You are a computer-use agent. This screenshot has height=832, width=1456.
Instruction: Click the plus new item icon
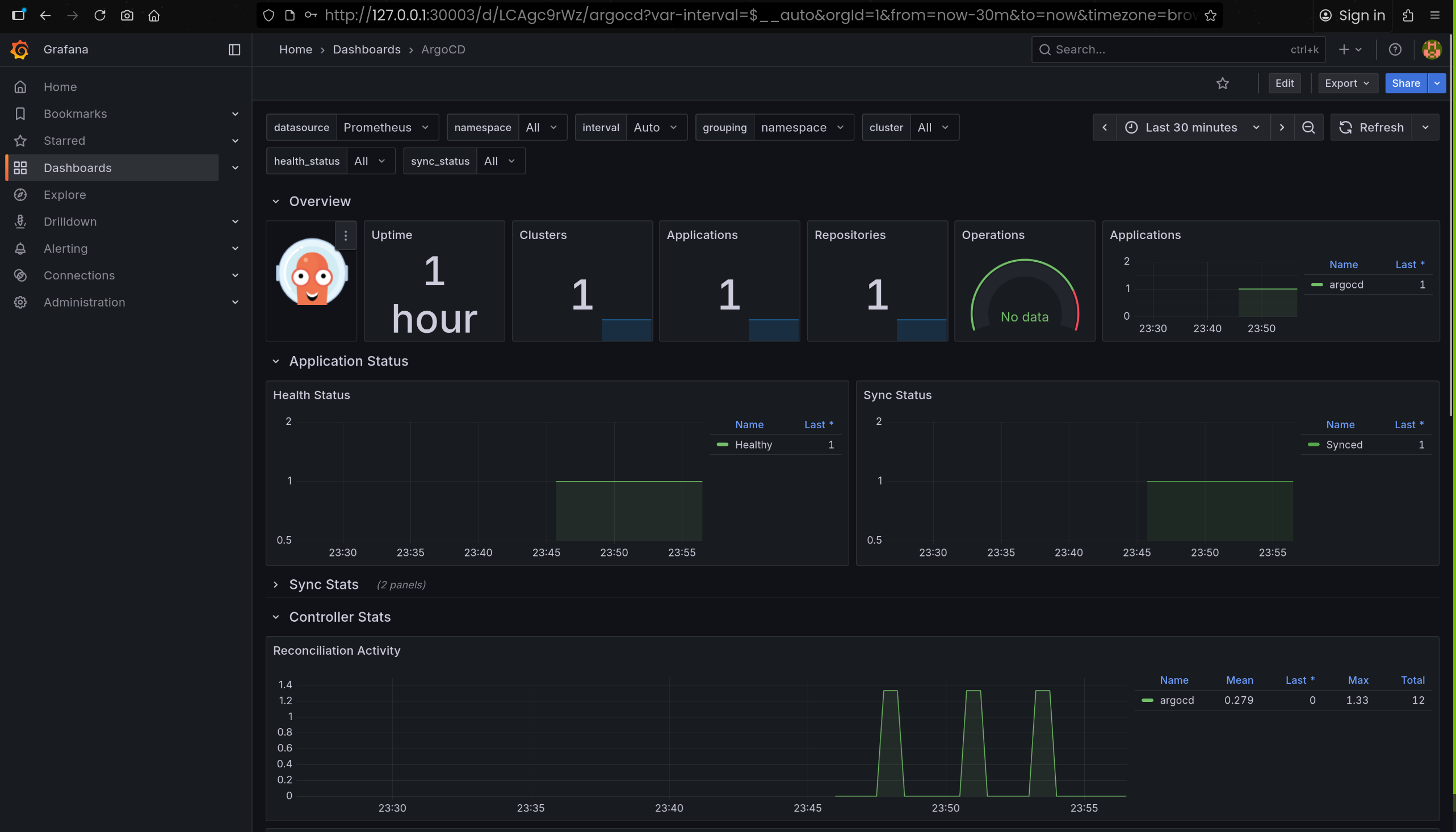tap(1344, 50)
